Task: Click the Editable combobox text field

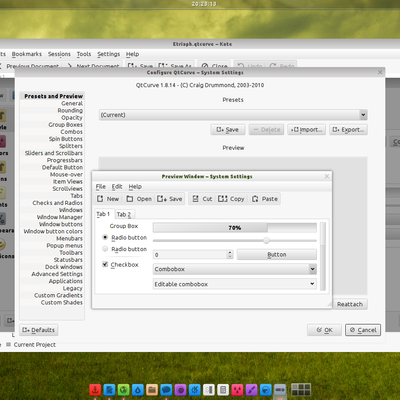Action: (231, 284)
